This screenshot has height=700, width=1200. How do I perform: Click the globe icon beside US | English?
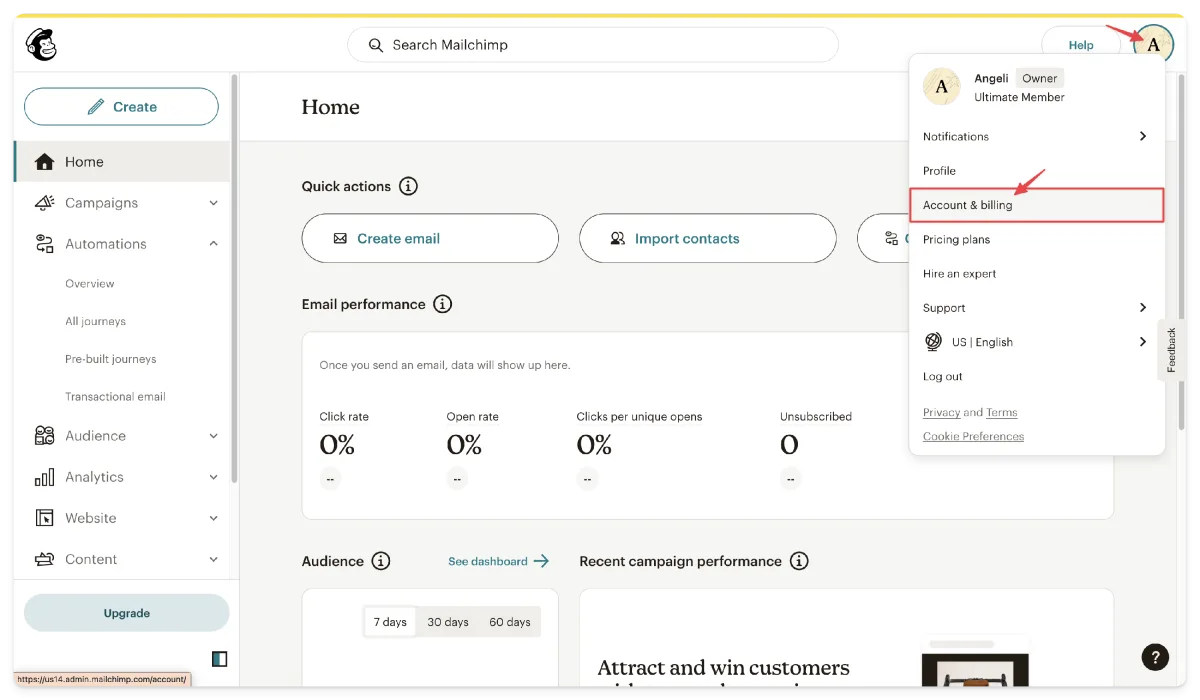tap(933, 342)
